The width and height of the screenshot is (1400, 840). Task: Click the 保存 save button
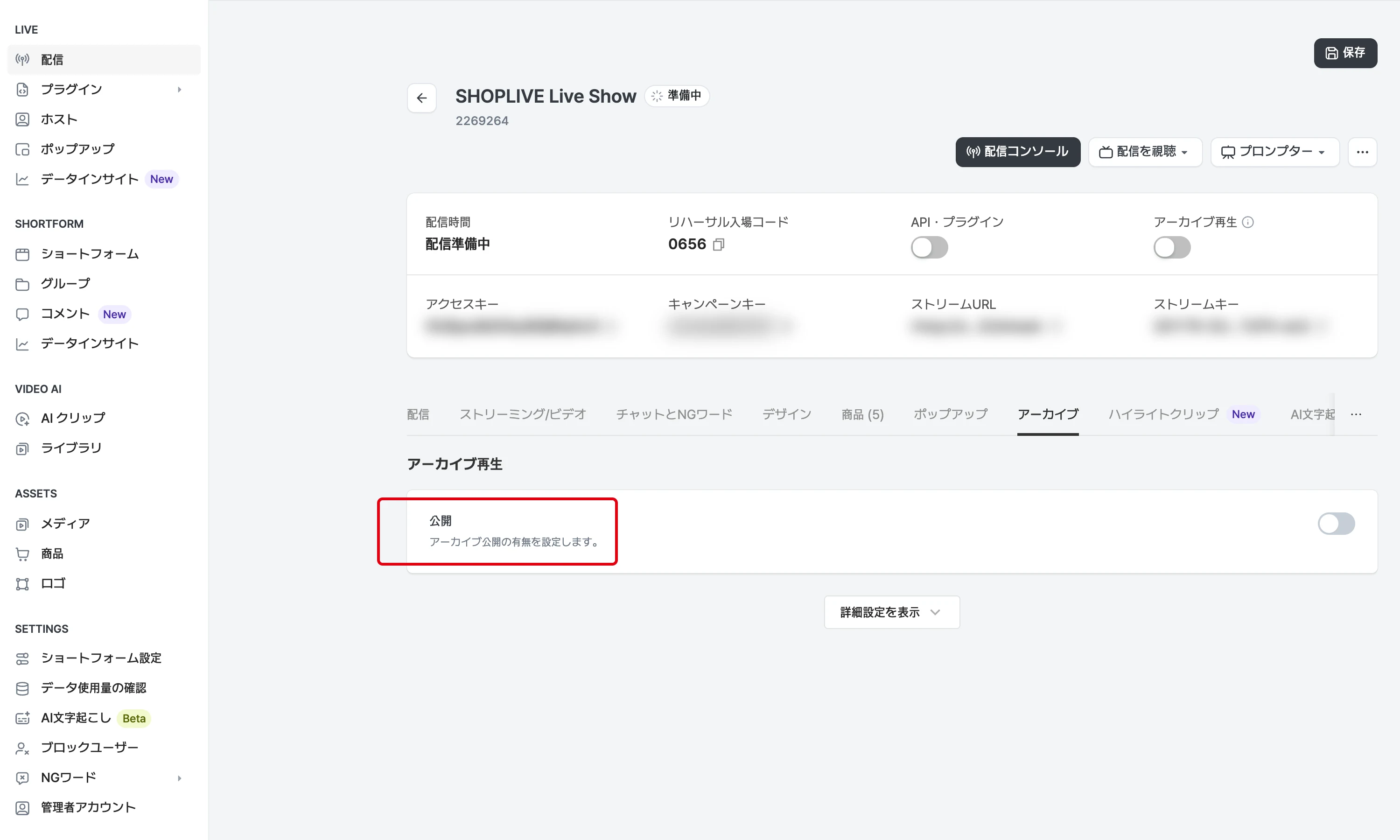tap(1345, 53)
